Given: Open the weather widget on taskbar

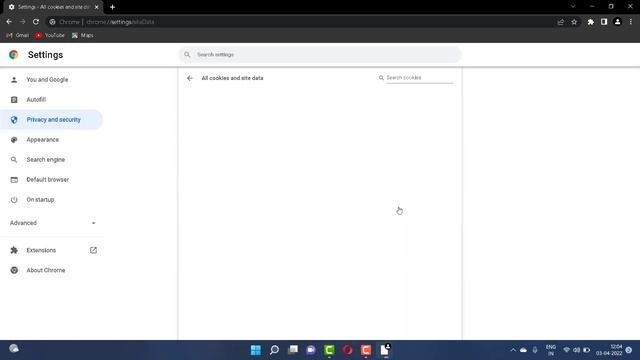Looking at the screenshot, I should click(14, 349).
